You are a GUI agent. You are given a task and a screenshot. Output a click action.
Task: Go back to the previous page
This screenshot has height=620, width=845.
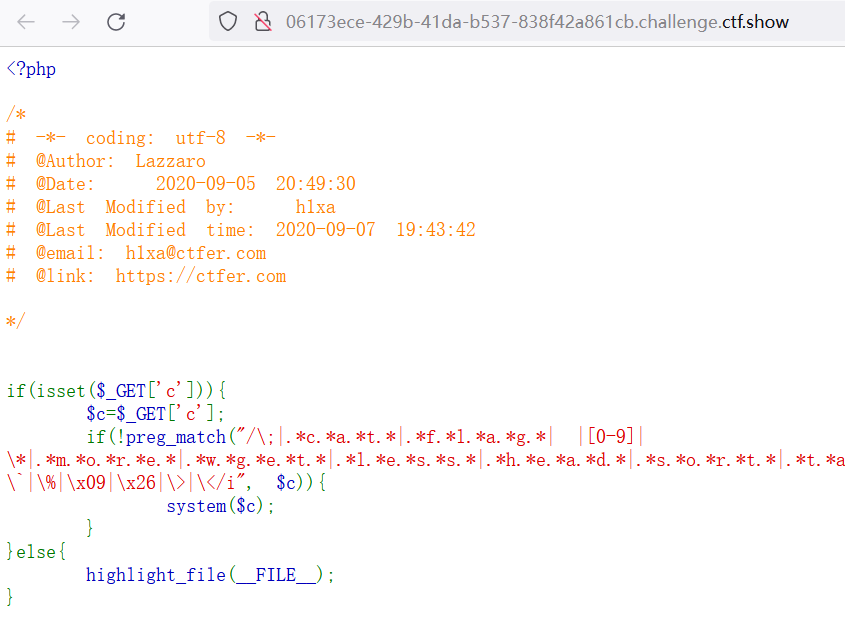point(26,22)
